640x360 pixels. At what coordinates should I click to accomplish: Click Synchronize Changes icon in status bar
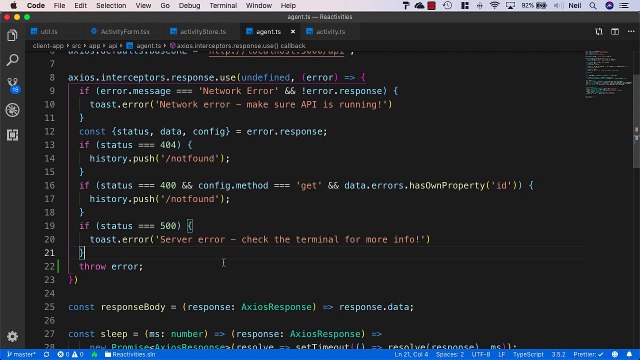pyautogui.click(x=47, y=354)
